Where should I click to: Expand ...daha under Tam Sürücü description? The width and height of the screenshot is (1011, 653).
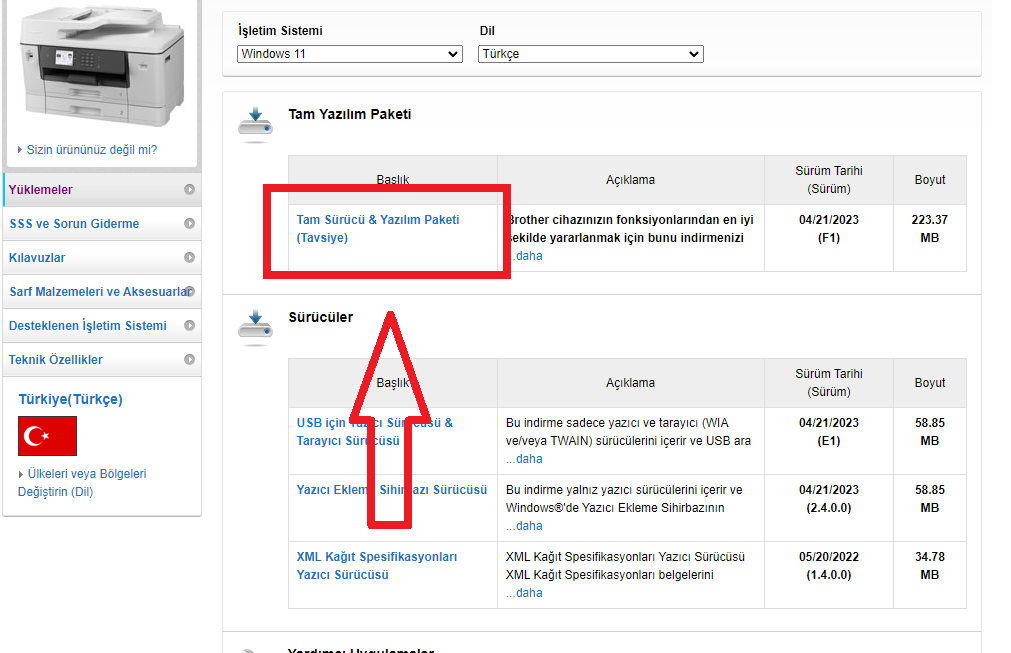[x=524, y=256]
